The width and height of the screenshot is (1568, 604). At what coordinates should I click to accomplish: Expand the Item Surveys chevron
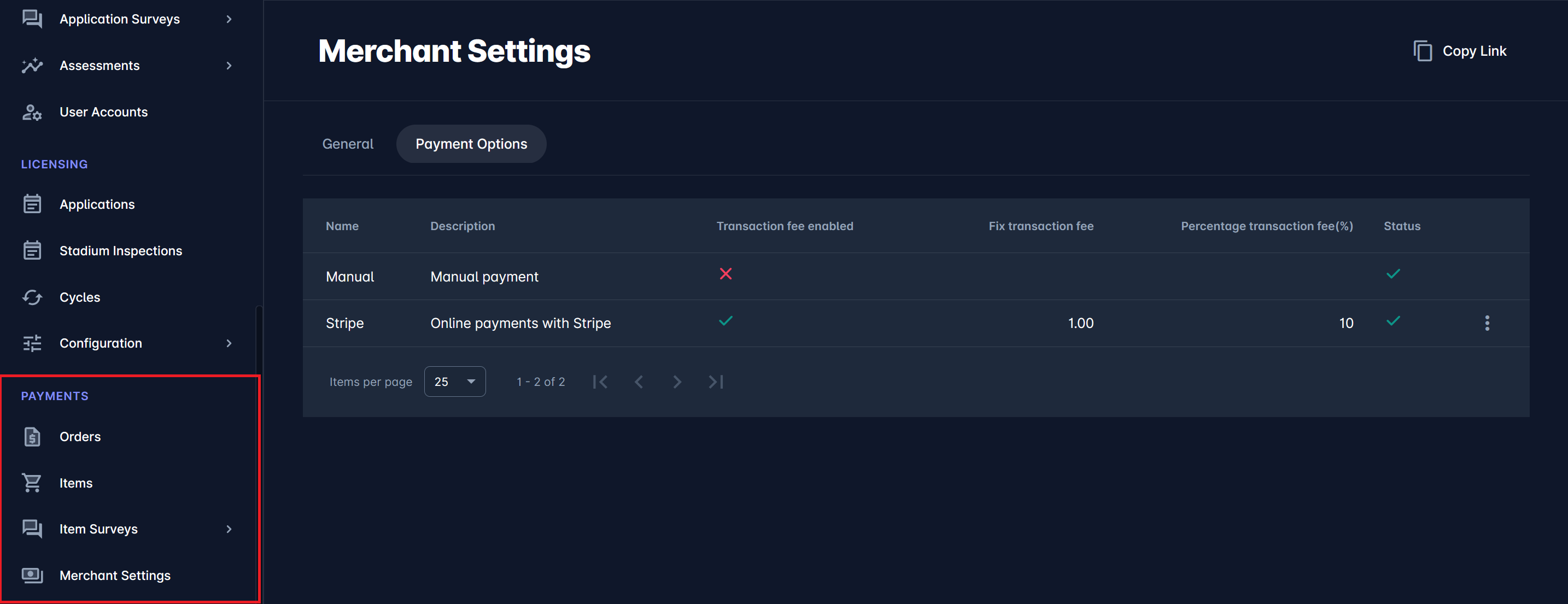pyautogui.click(x=229, y=529)
